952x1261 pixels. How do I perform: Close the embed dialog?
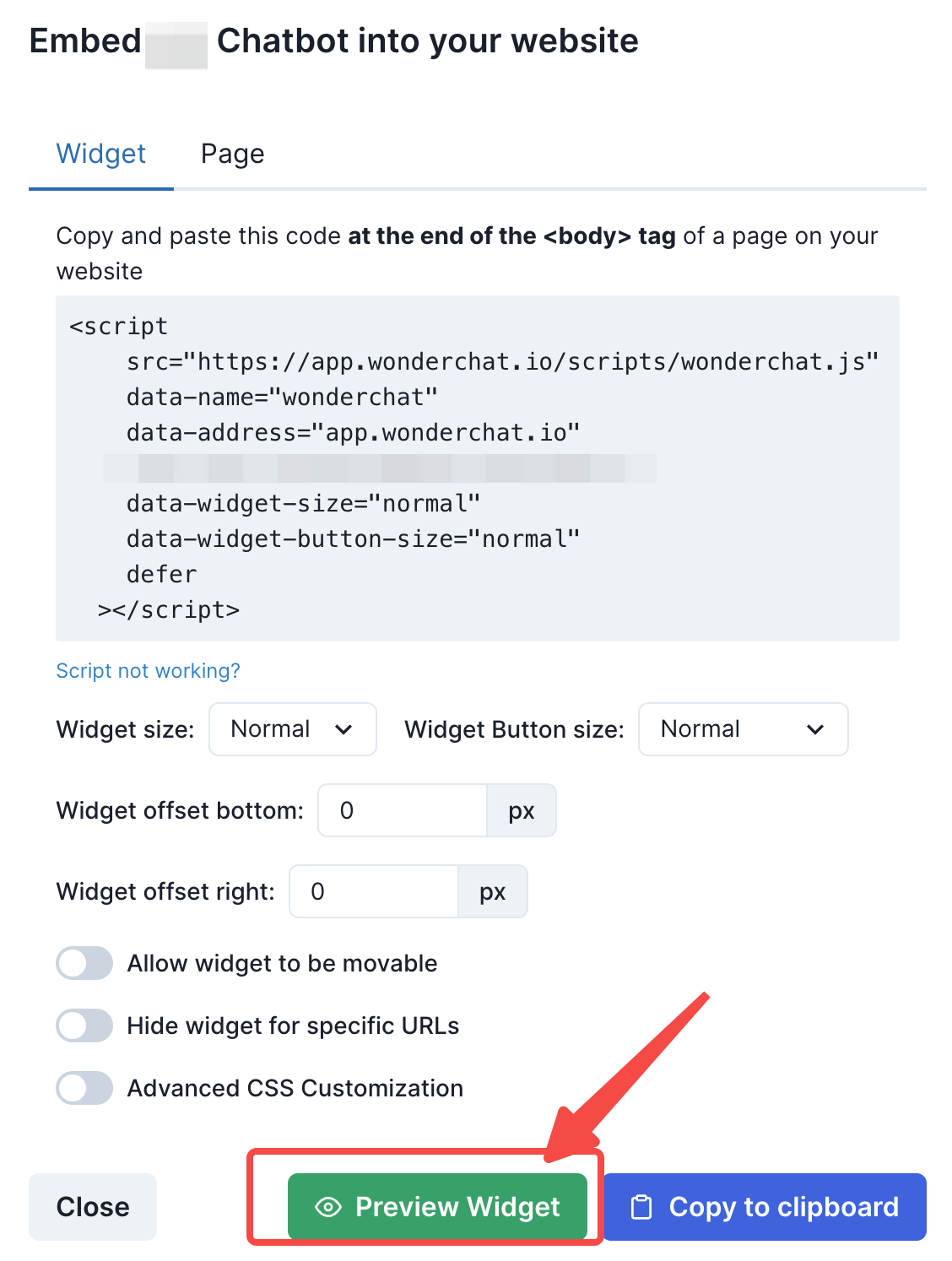[93, 1207]
